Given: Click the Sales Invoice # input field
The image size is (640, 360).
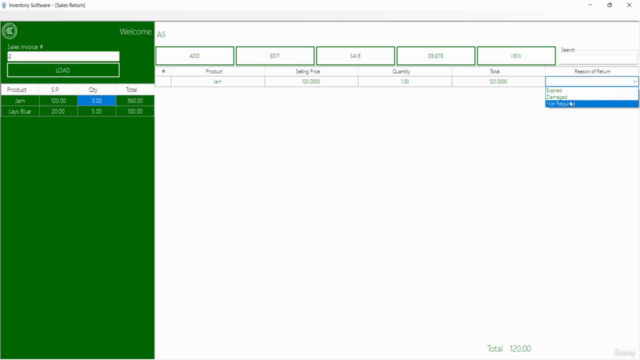Looking at the screenshot, I should click(x=63, y=56).
